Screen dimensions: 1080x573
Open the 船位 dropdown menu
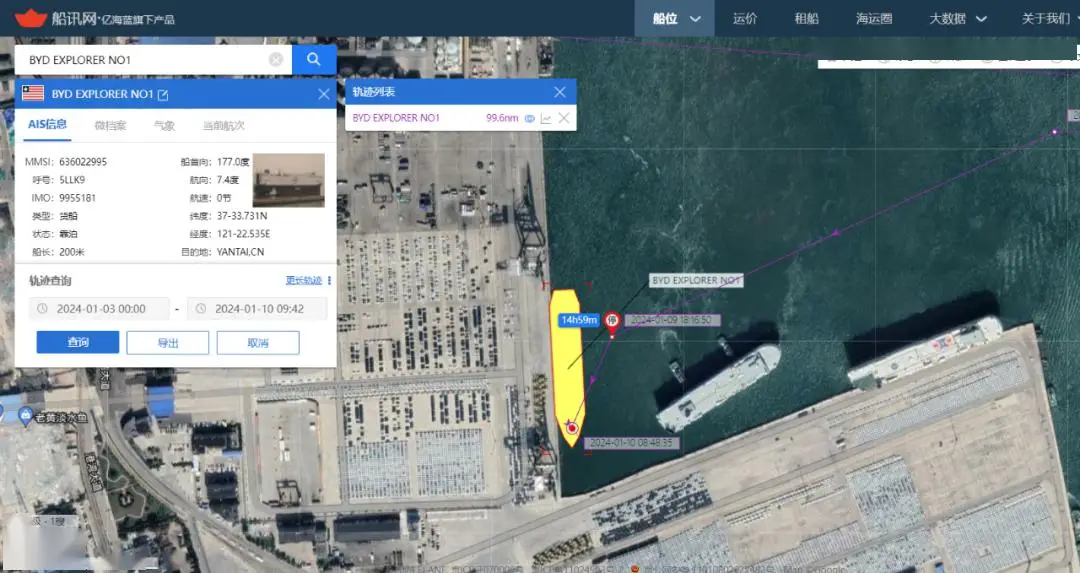(x=676, y=19)
